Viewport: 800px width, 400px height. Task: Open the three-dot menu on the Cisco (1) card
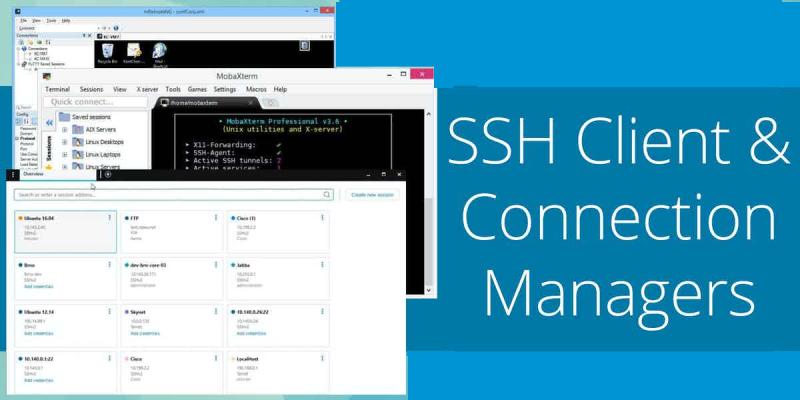322,218
